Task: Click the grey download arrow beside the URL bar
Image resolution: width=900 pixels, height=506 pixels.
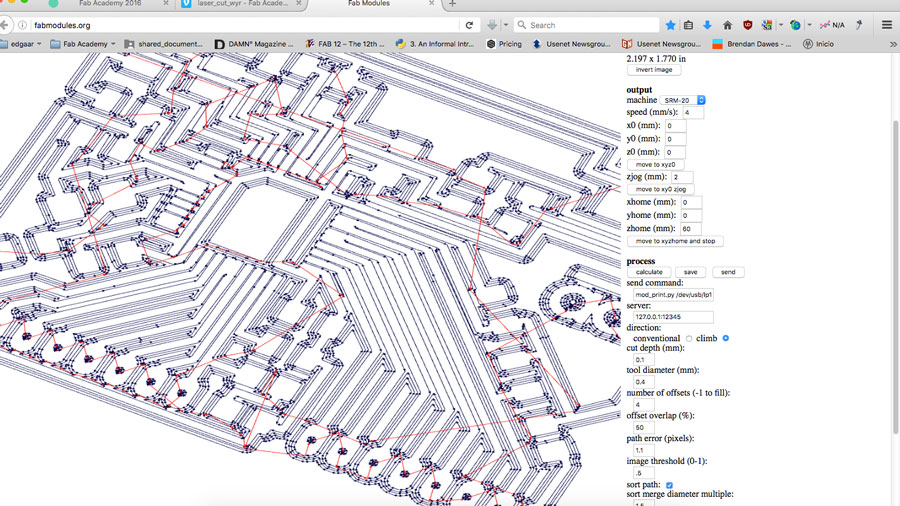Action: 492,25
